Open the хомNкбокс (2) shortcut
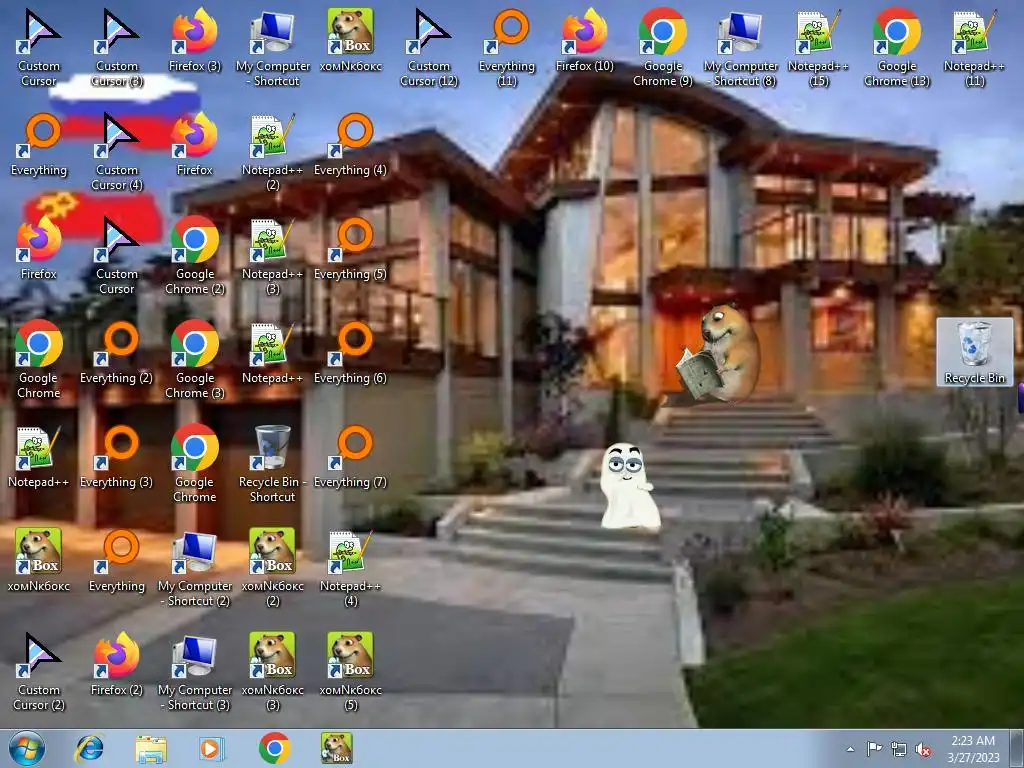 (272, 567)
